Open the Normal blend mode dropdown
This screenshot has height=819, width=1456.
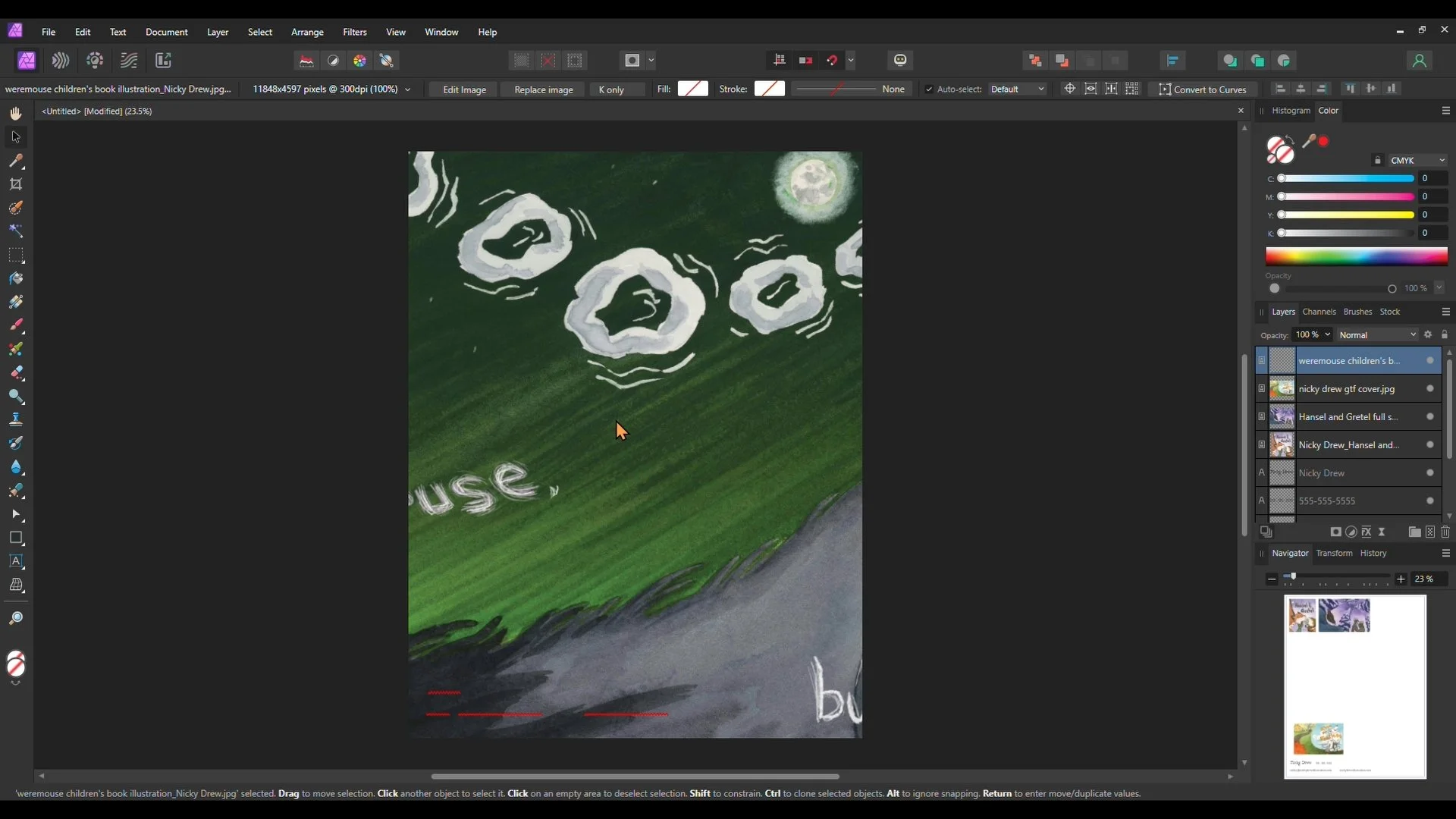[x=1376, y=335]
